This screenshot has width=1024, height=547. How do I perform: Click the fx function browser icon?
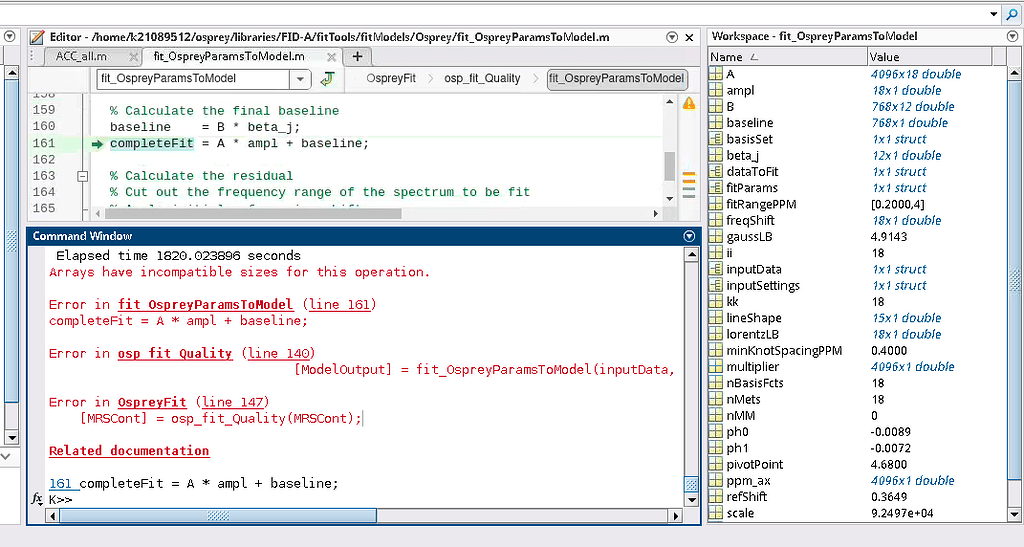(x=37, y=498)
